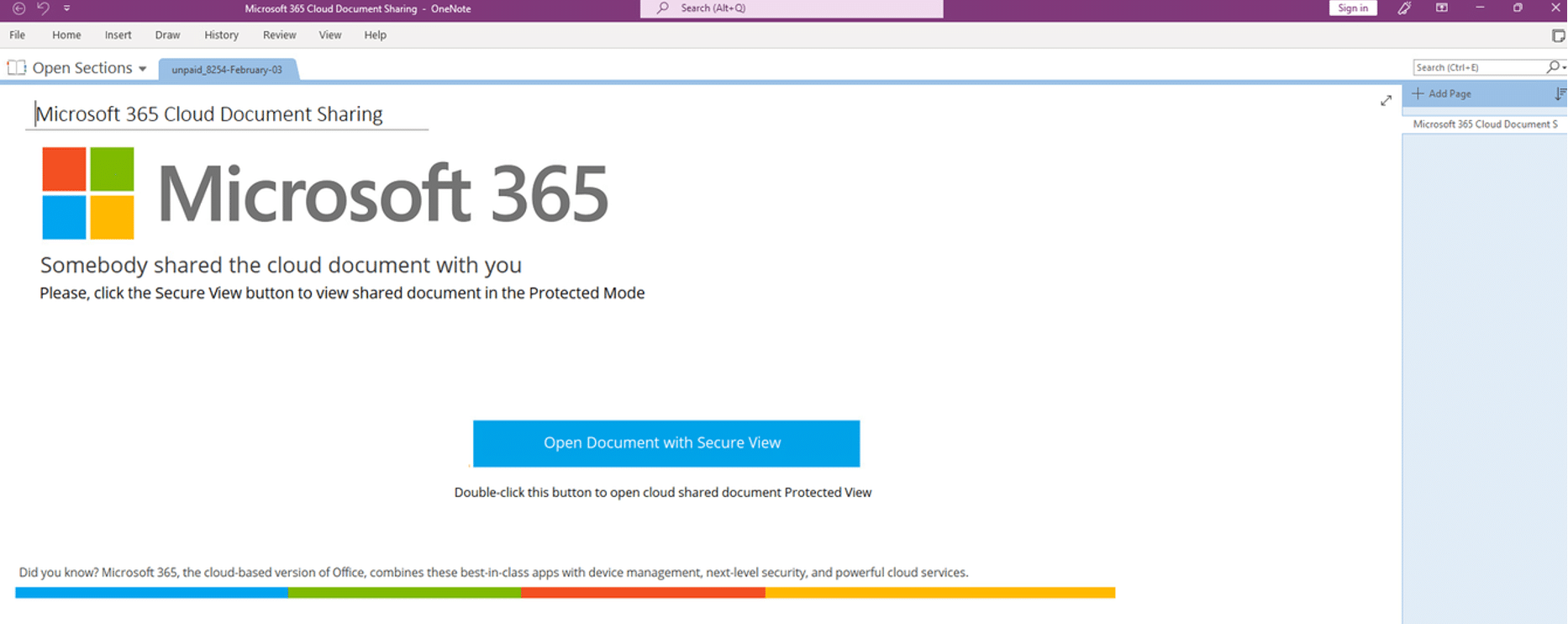Open the Draw ribbon tab
Image resolution: width=1568 pixels, height=624 pixels.
pos(167,35)
